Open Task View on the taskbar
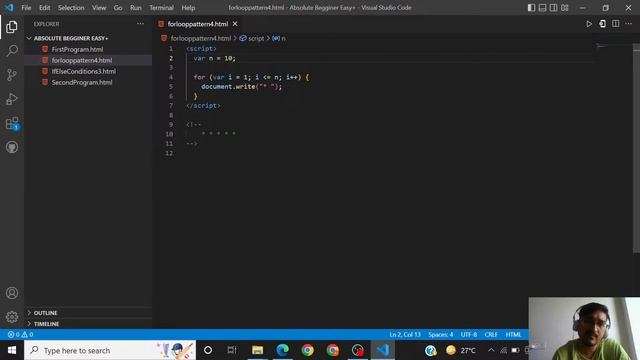 point(232,350)
